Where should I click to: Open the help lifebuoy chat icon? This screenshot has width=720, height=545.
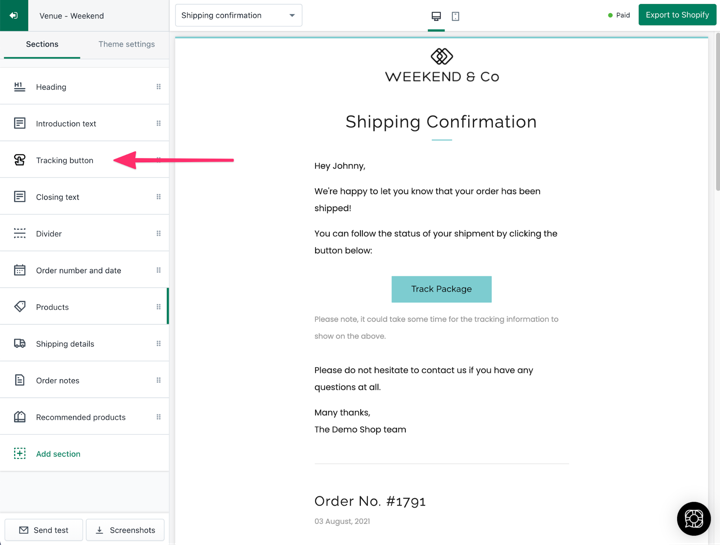pos(693,518)
